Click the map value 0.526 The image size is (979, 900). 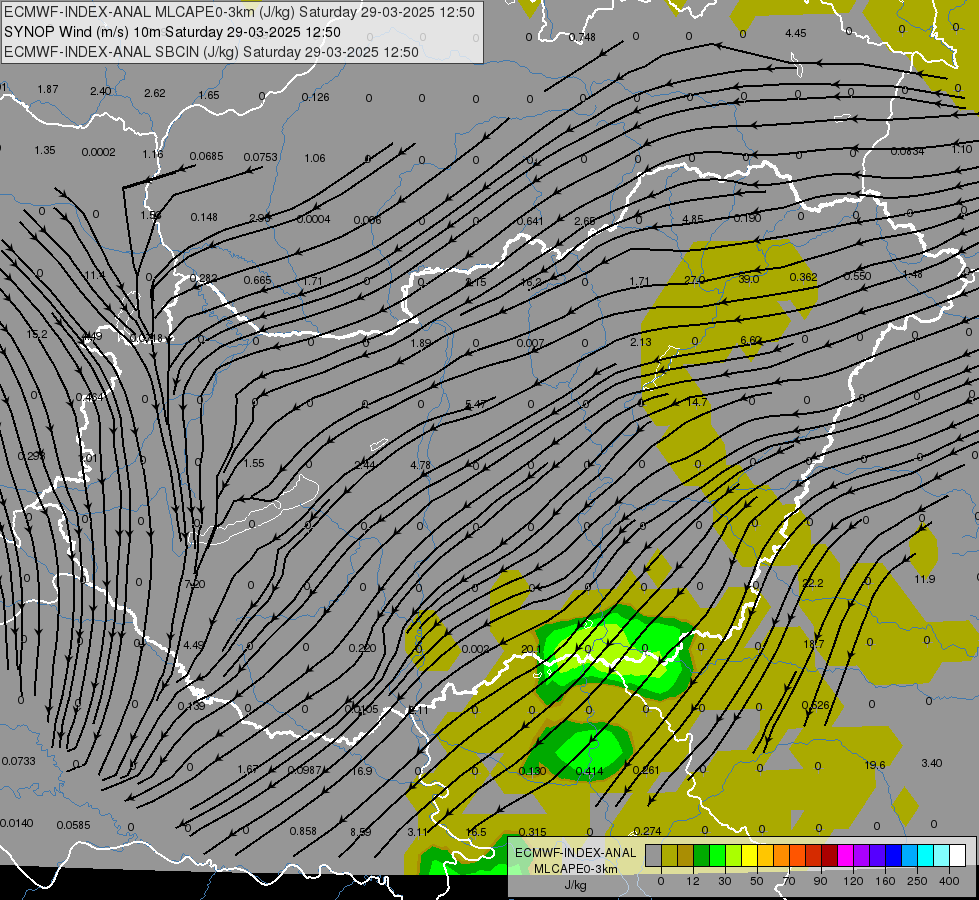(815, 705)
